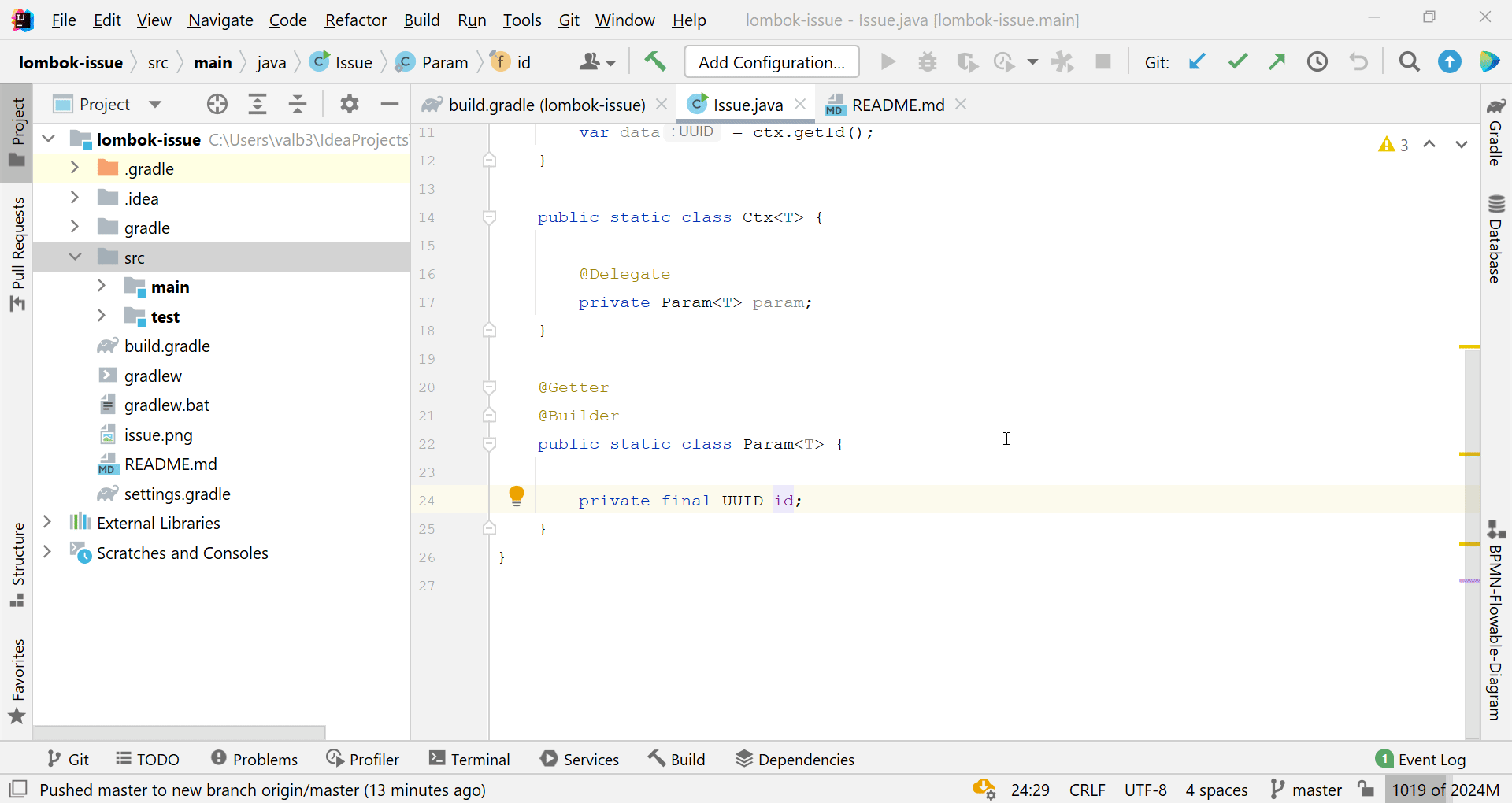Start the Debug session
The width and height of the screenshot is (1512, 803).
[x=928, y=62]
